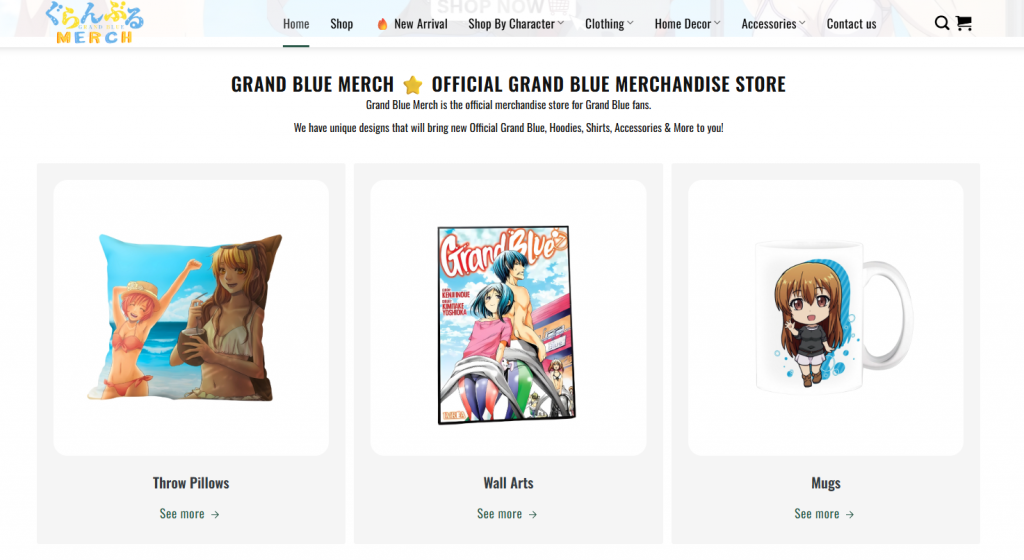The image size is (1024, 560).
Task: Open the Shop menu item
Action: click(x=342, y=23)
